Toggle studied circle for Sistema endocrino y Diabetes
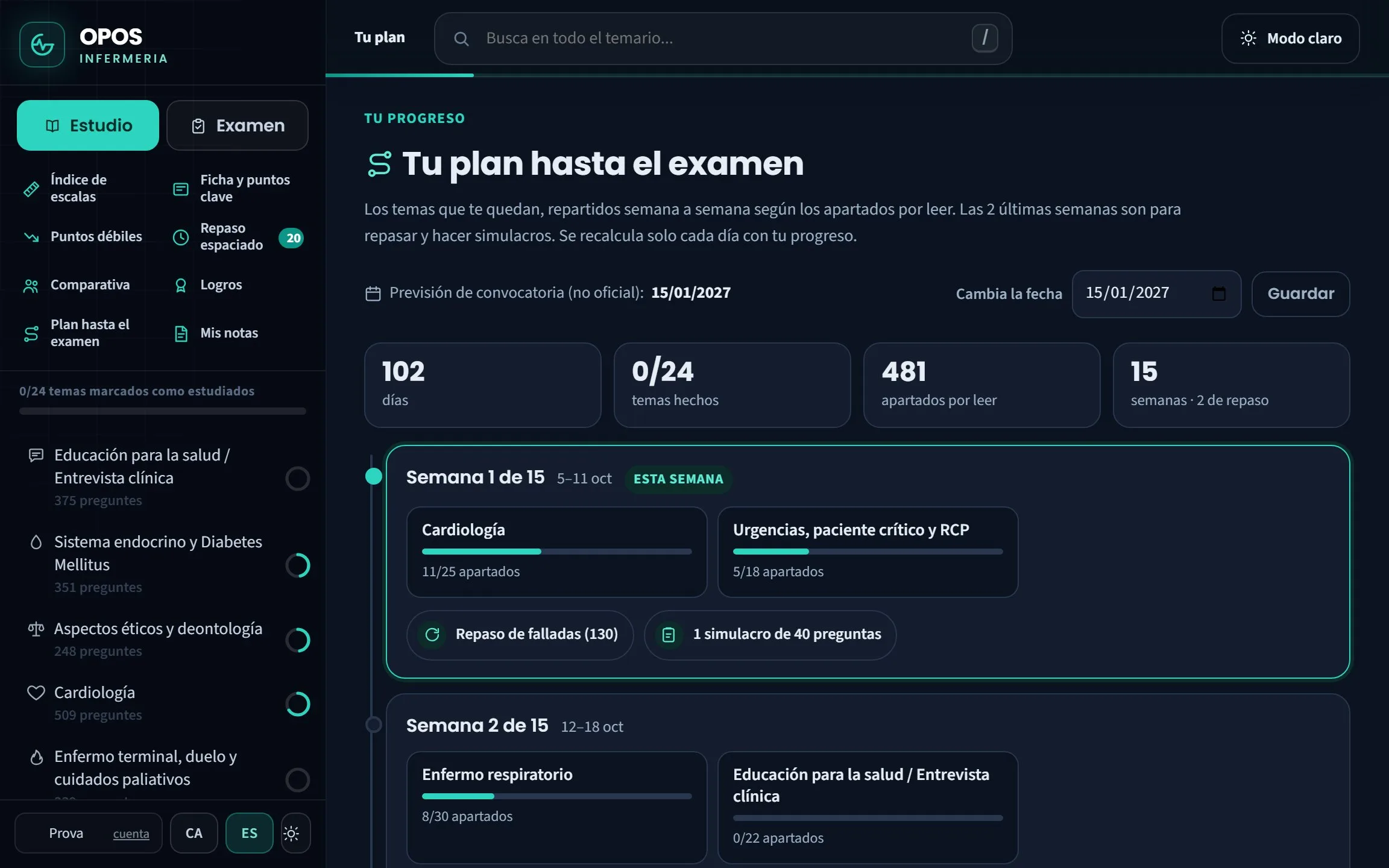 click(298, 565)
